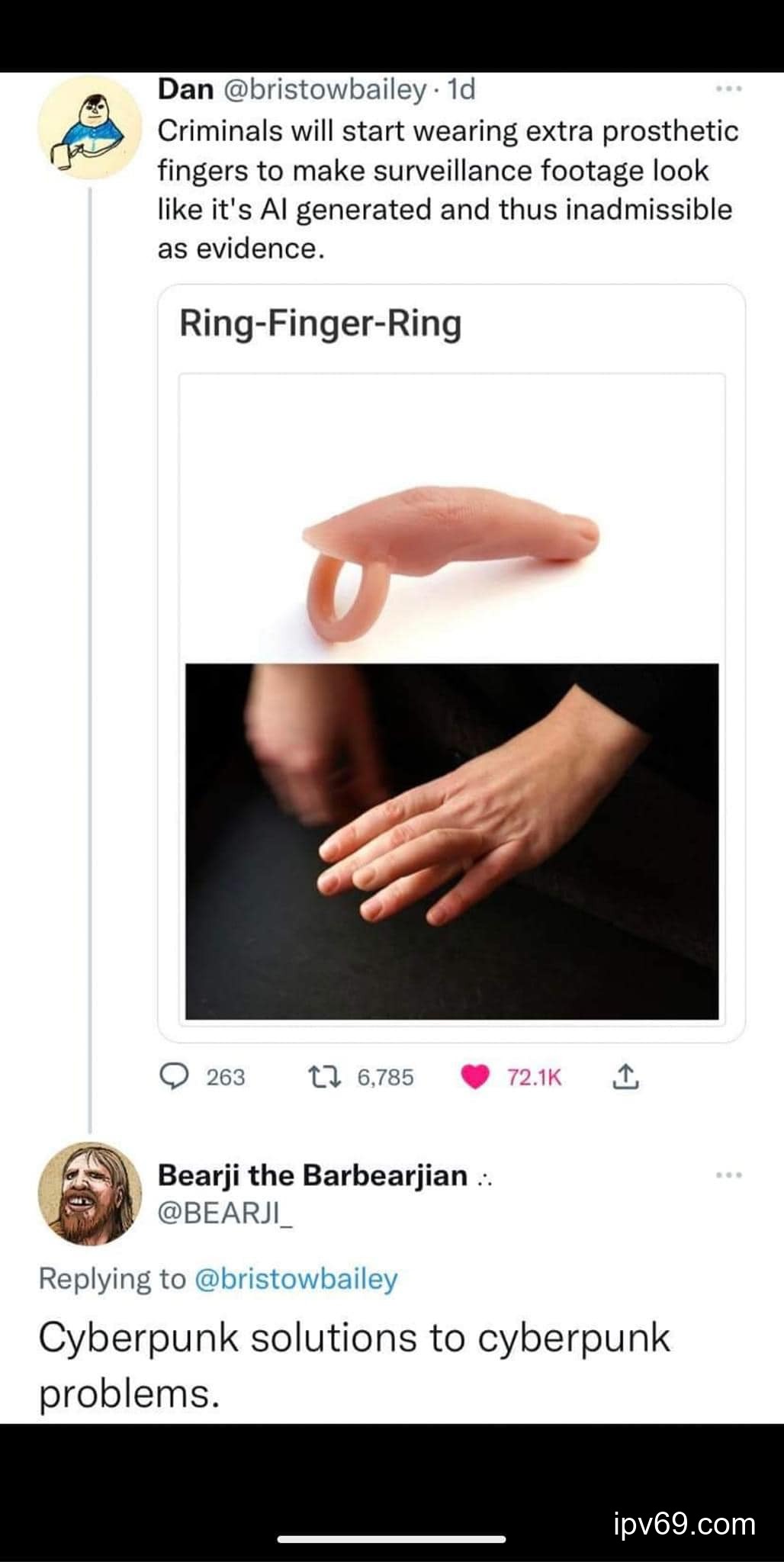Click the @bristowbailey link in Replying to
Viewport: 784px width, 1562px height.
[296, 1279]
